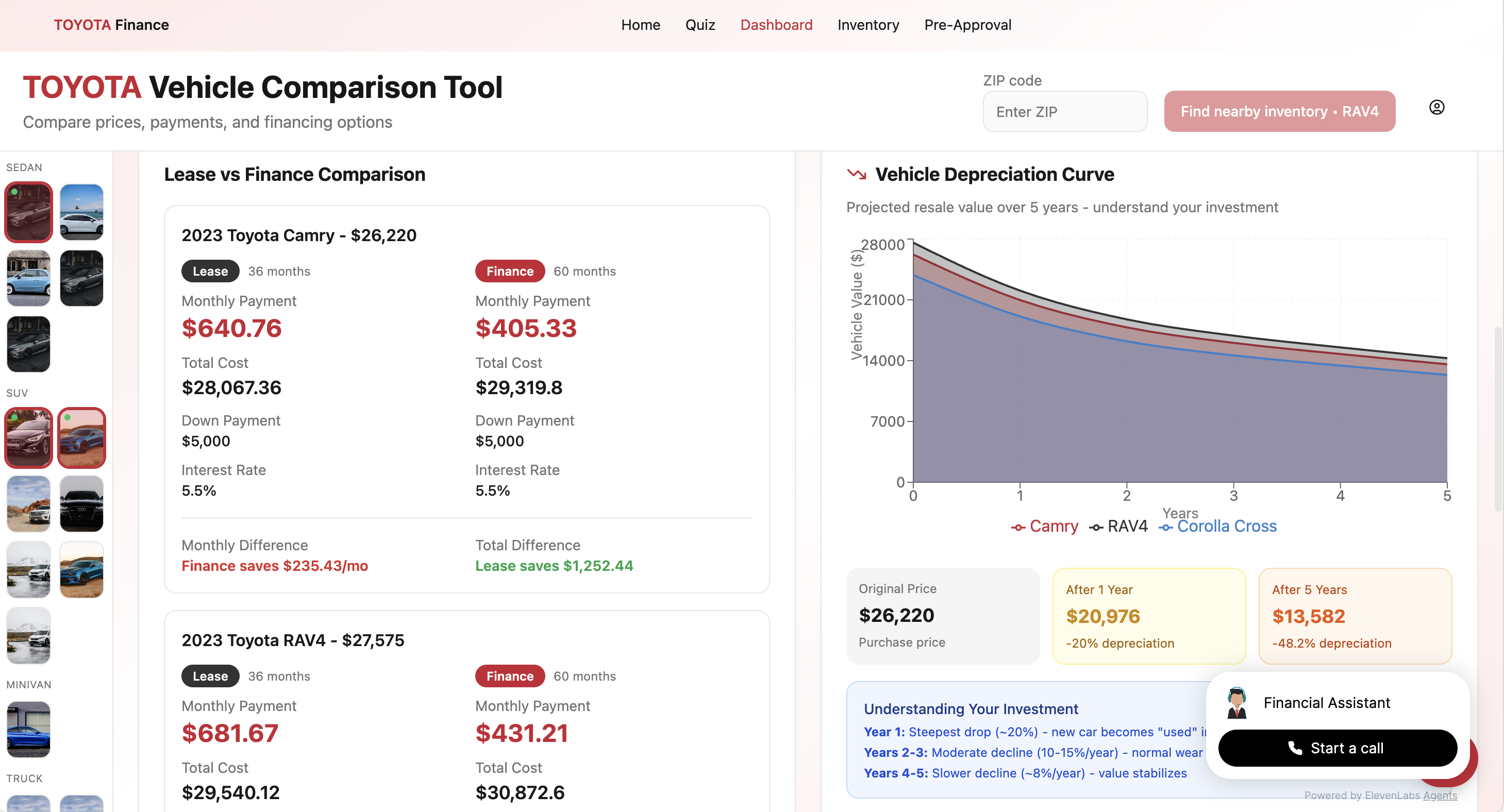
Task: Select the white sedan by the sea
Action: 81,212
